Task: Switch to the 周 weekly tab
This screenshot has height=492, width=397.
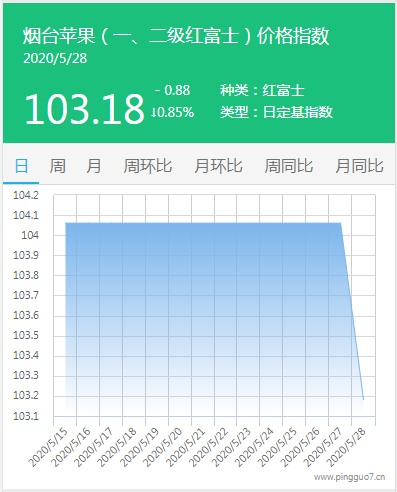Action: pyautogui.click(x=57, y=166)
